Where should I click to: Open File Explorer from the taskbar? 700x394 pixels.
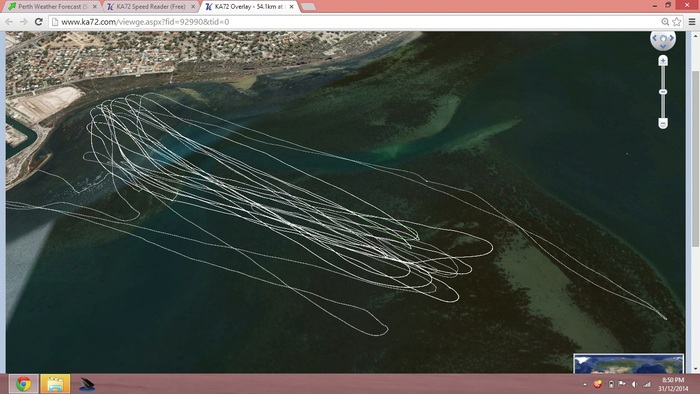[x=55, y=384]
